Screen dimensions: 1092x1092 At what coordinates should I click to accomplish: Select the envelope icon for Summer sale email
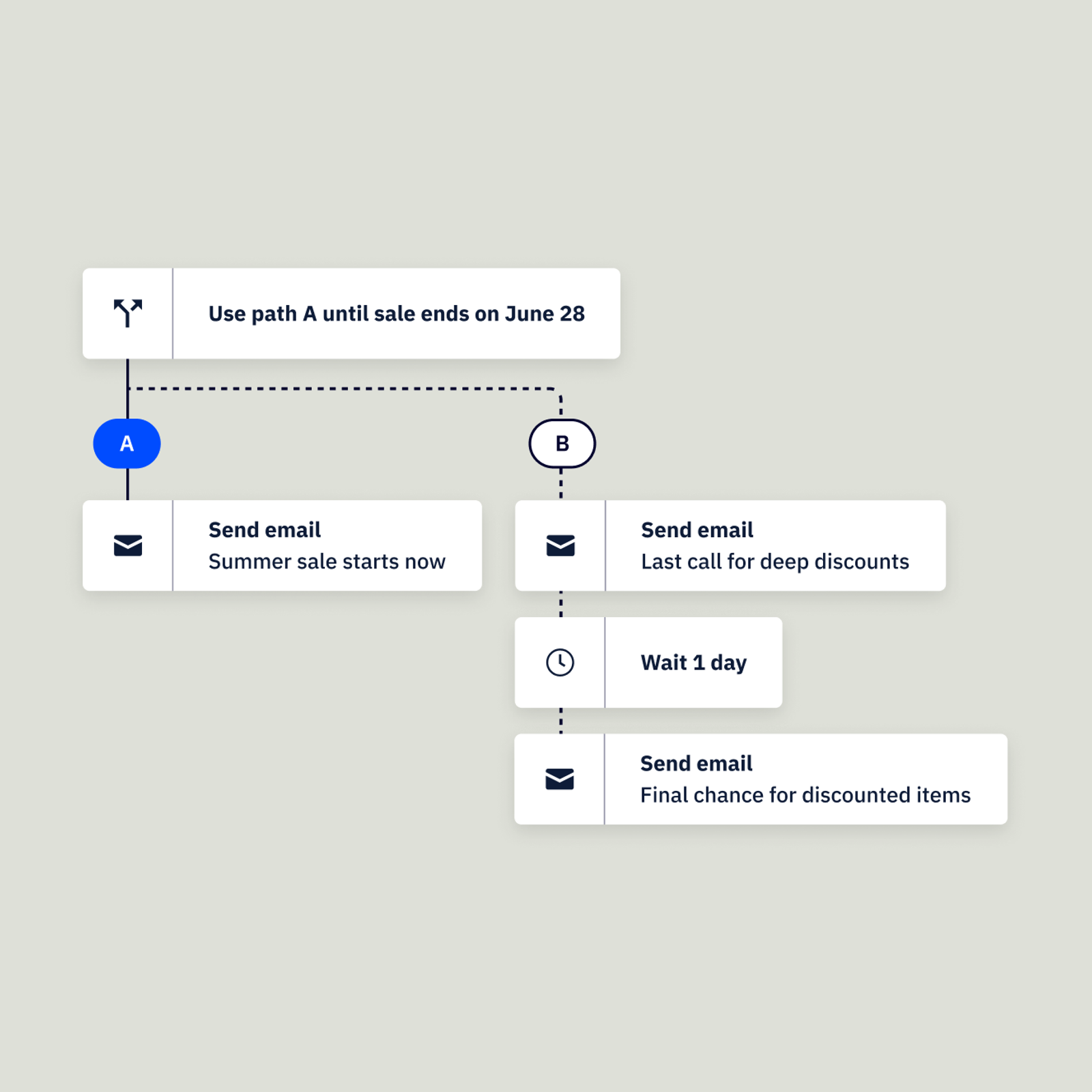tap(128, 545)
